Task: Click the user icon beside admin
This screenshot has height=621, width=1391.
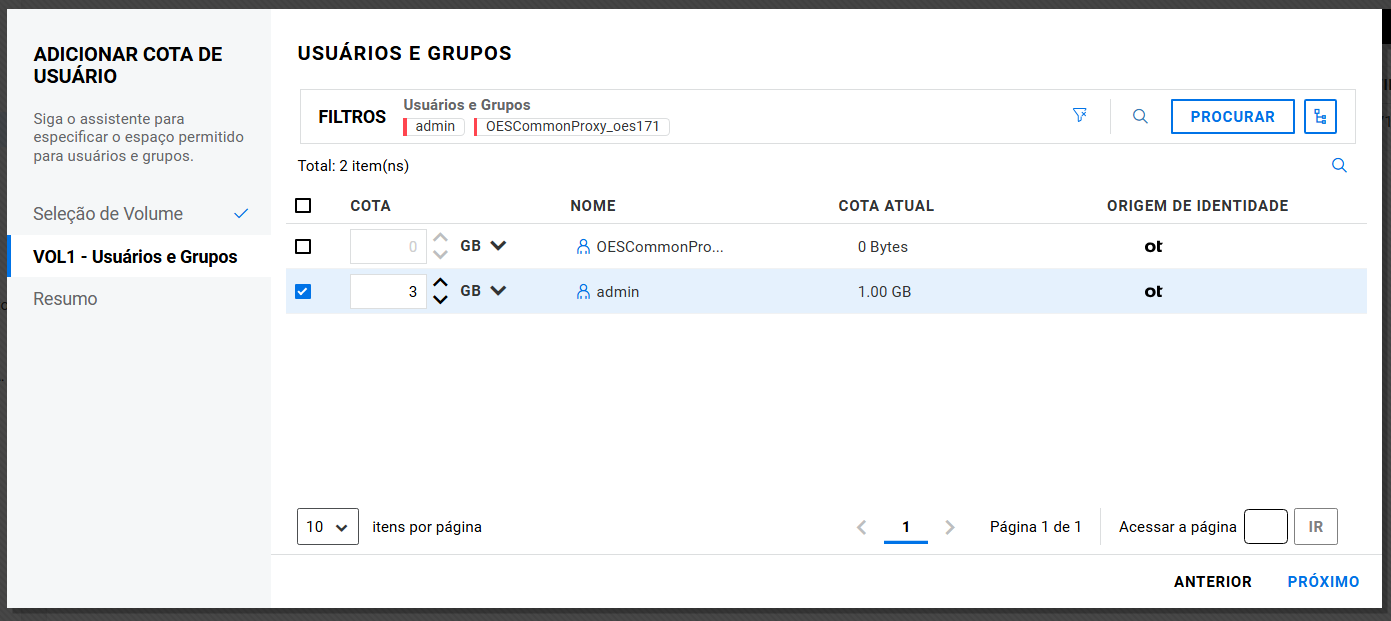Action: tap(583, 292)
